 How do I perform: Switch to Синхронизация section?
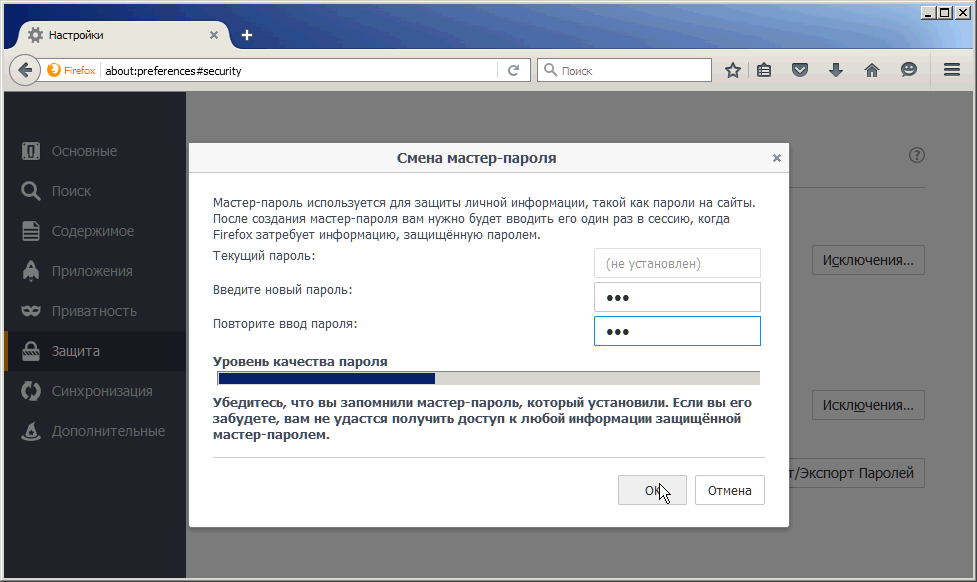[x=102, y=391]
